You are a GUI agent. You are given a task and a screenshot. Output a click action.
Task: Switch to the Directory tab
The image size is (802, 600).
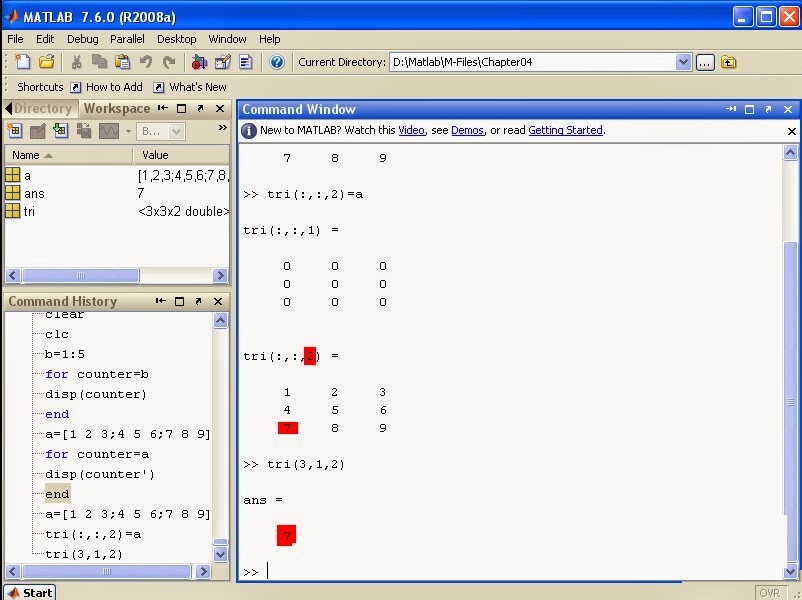(42, 108)
